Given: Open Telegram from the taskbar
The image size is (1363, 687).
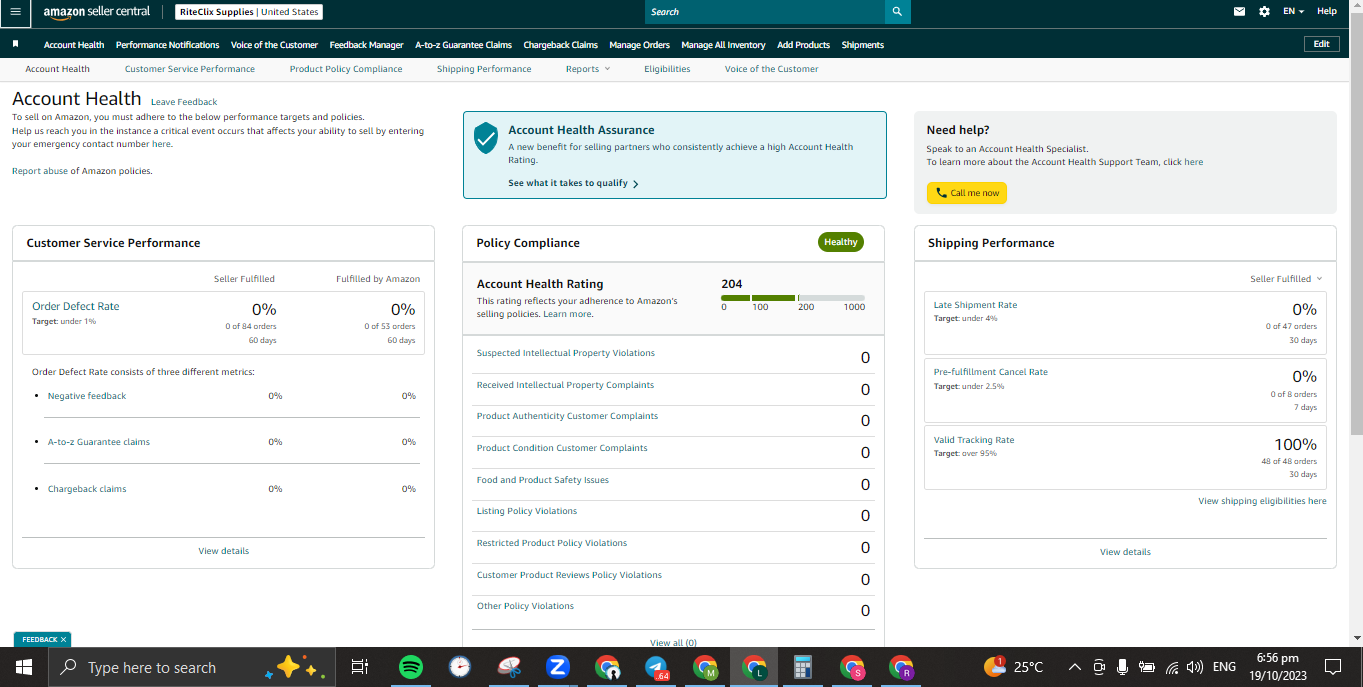Looking at the screenshot, I should click(x=656, y=667).
